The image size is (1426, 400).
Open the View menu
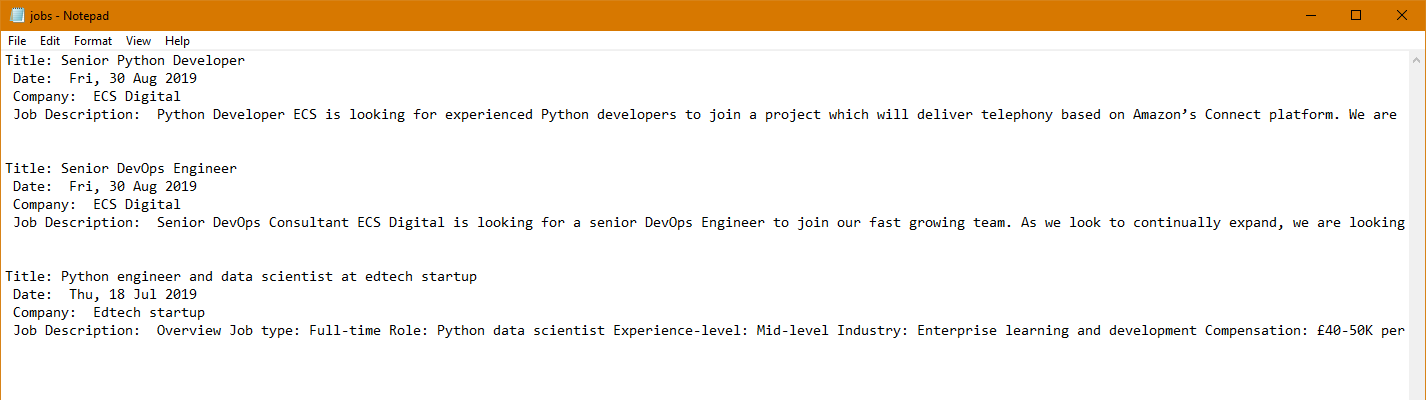click(139, 41)
